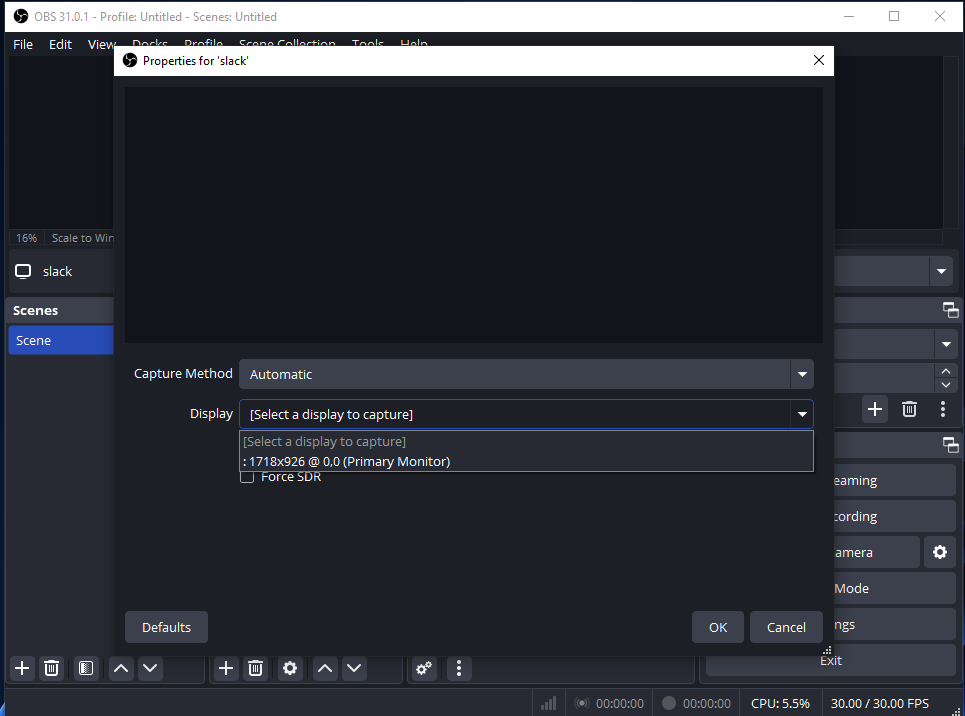965x716 pixels.
Task: Open source properties gear in Sources toolbar
Action: pyautogui.click(x=290, y=668)
